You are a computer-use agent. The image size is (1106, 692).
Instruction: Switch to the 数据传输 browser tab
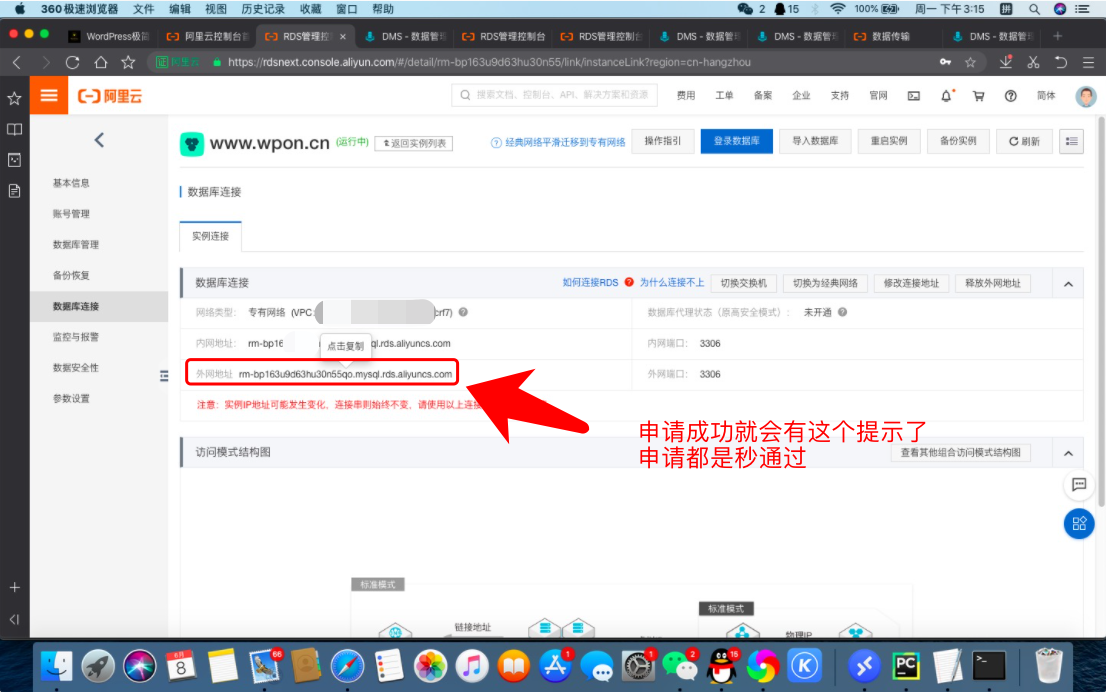(891, 37)
